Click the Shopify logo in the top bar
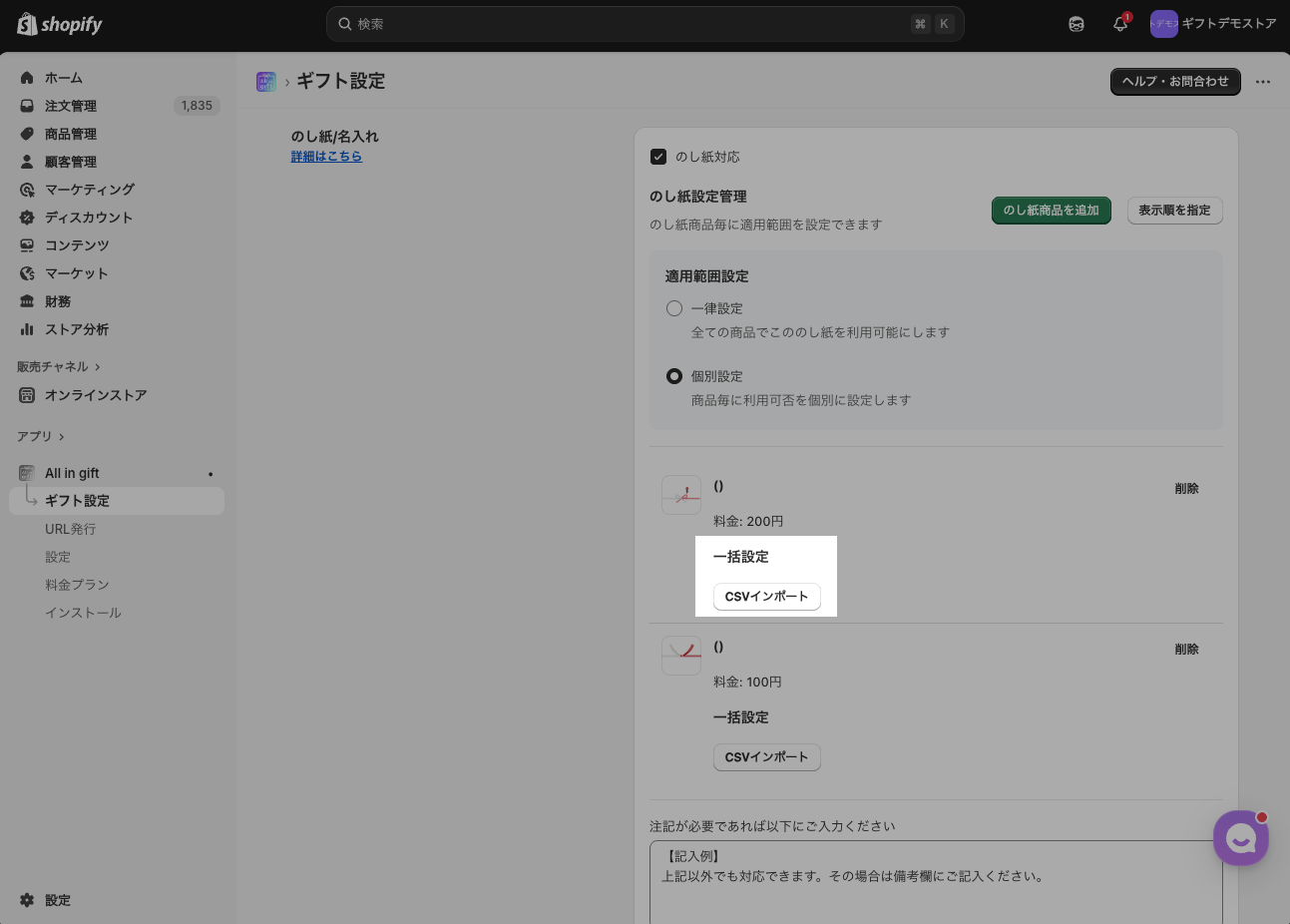The image size is (1290, 924). [60, 24]
